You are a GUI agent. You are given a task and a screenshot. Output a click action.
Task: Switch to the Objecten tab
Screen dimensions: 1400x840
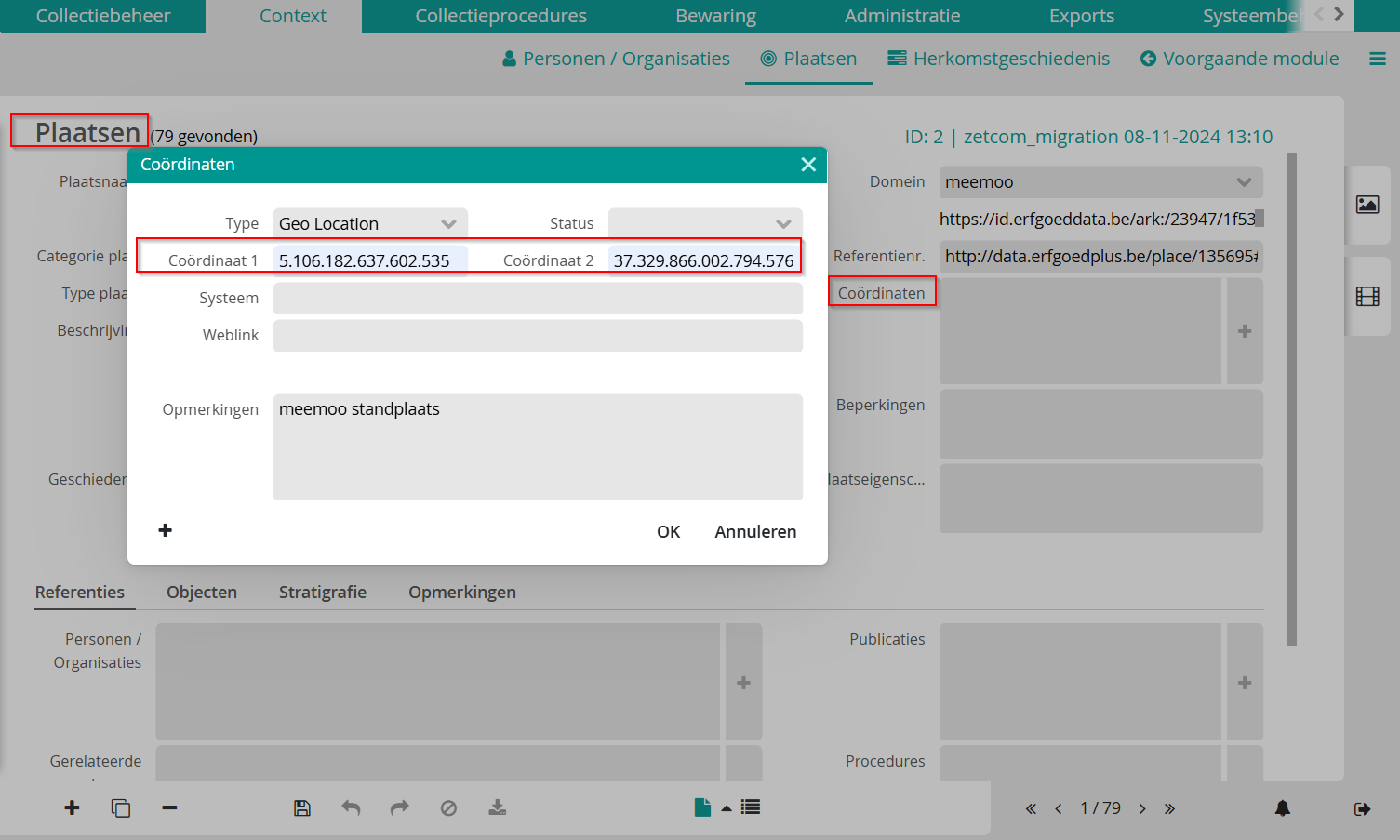pos(202,593)
